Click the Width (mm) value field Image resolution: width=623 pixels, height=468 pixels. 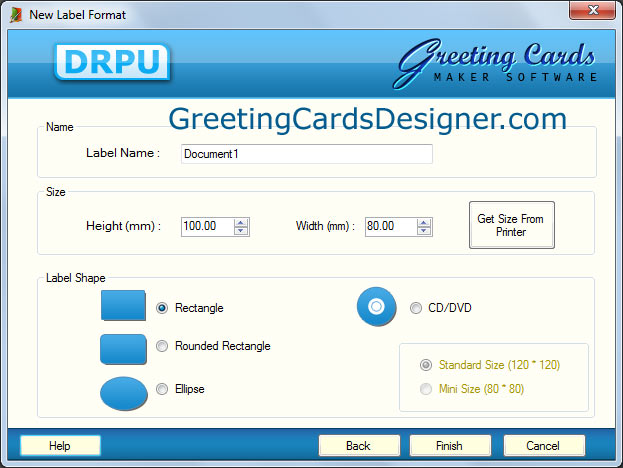tap(391, 226)
